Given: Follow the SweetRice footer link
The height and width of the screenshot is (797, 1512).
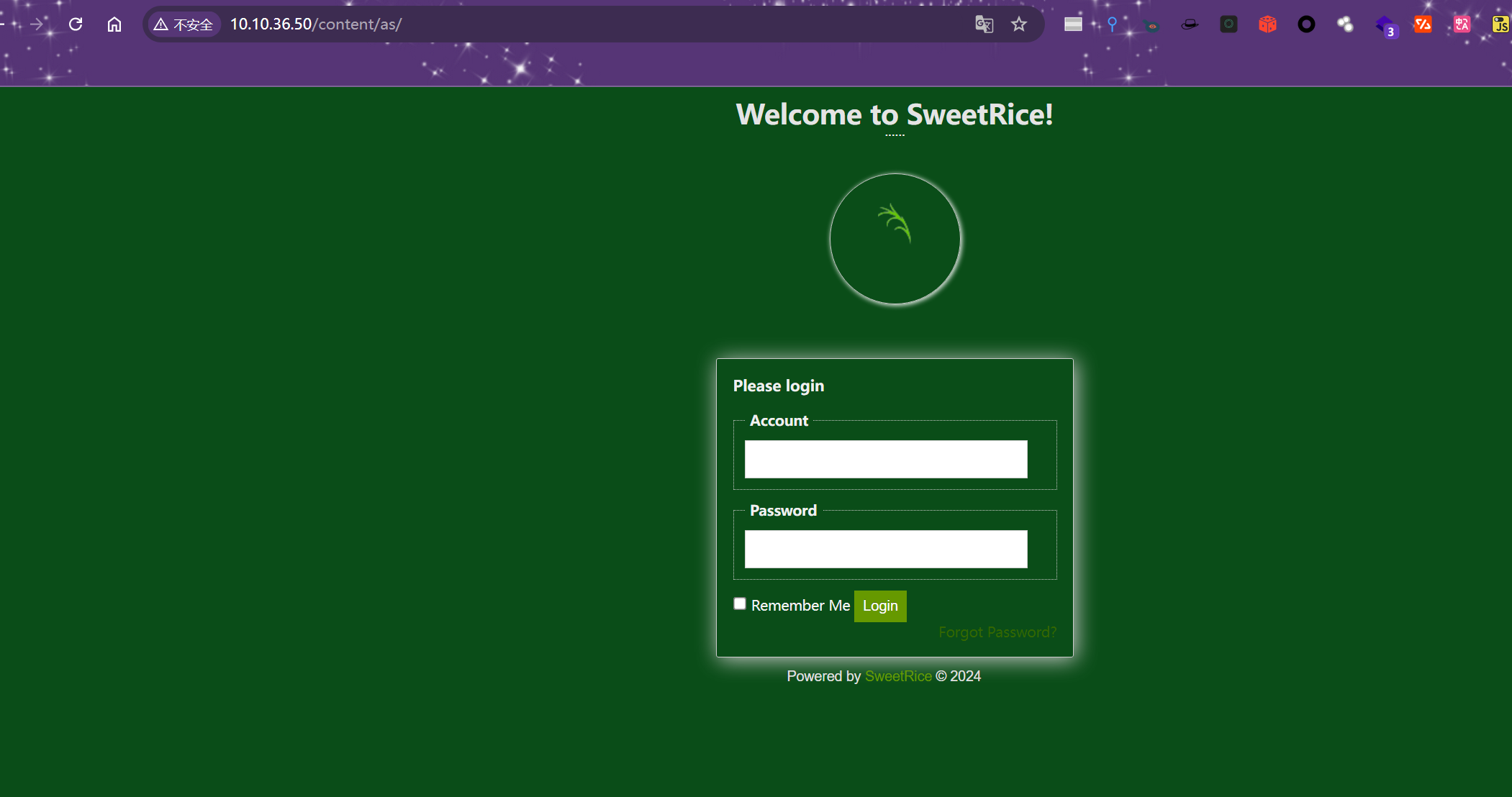Looking at the screenshot, I should click(x=897, y=676).
